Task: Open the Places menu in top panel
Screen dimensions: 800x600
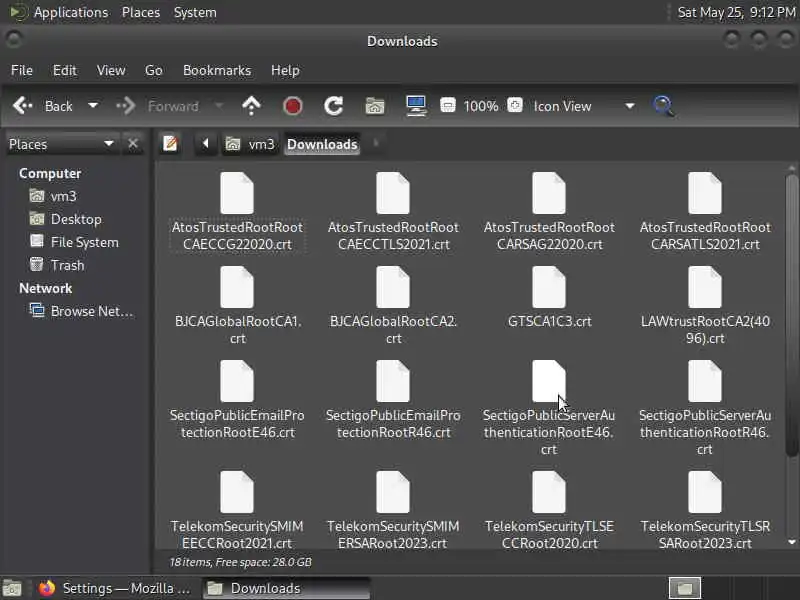Action: click(141, 12)
